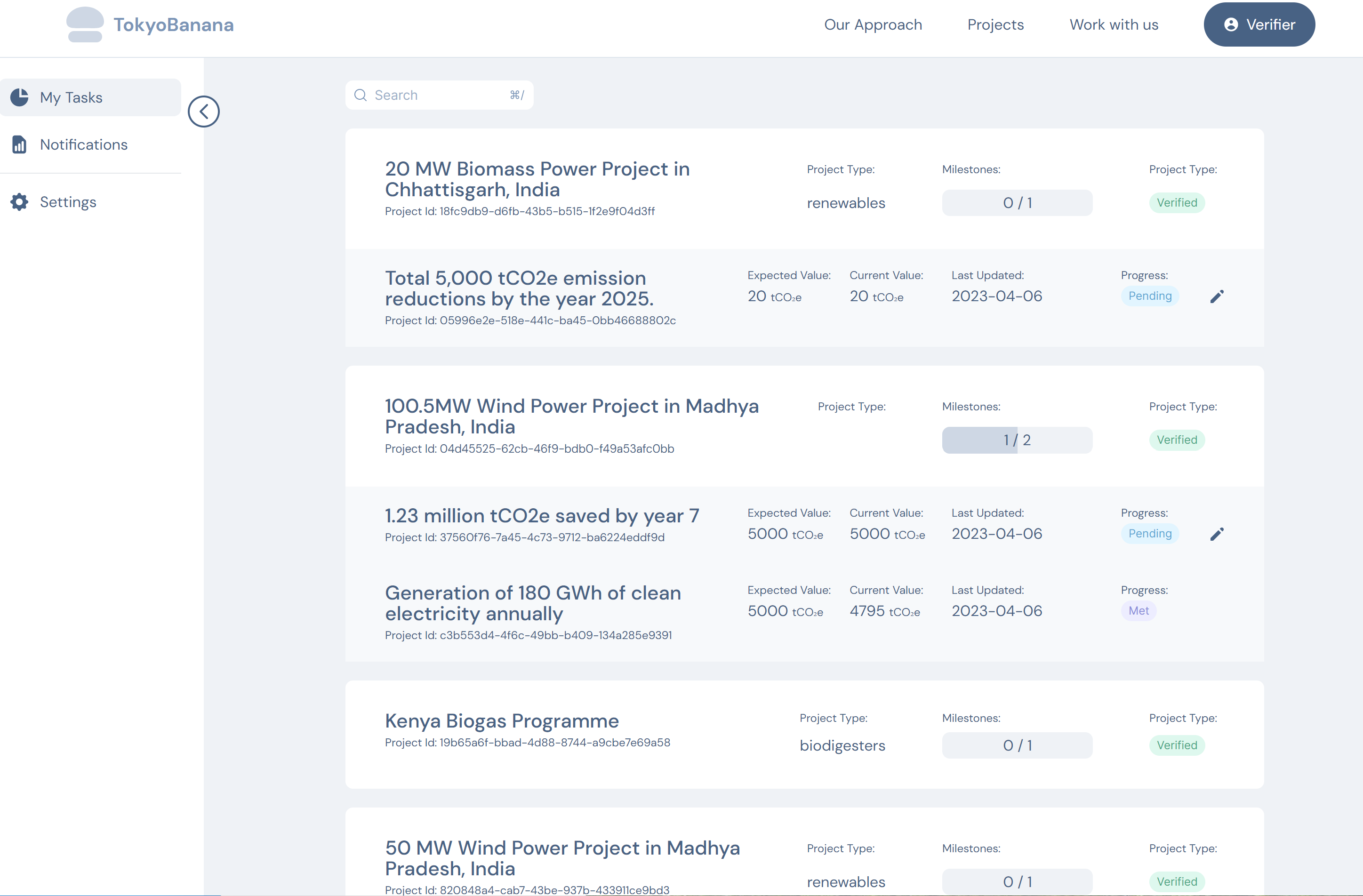This screenshot has height=896, width=1363.
Task: Edit the 1.23 million tCO2e milestone
Action: point(1217,534)
